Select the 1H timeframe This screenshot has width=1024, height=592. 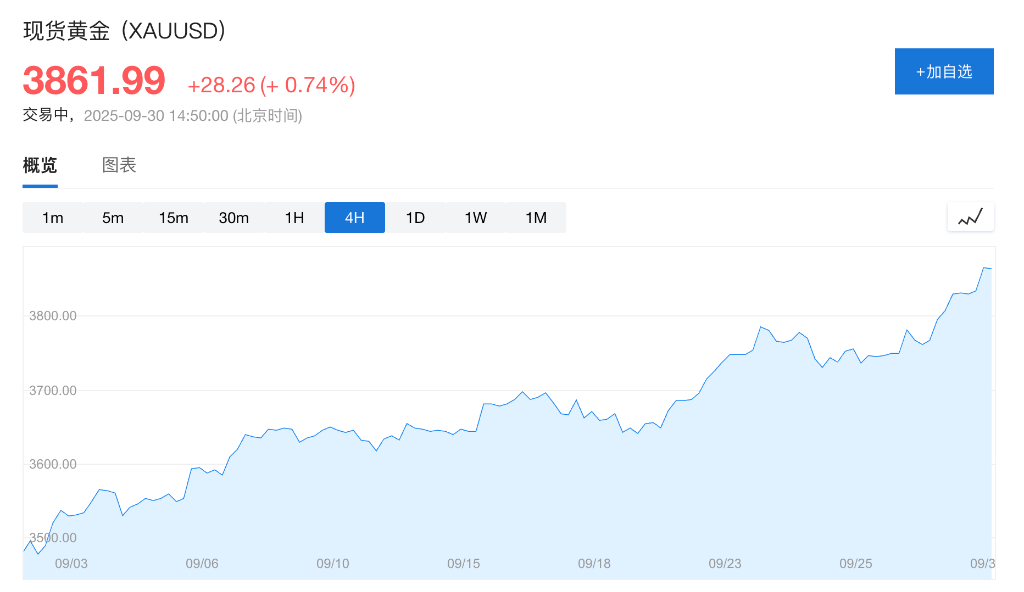pos(294,217)
